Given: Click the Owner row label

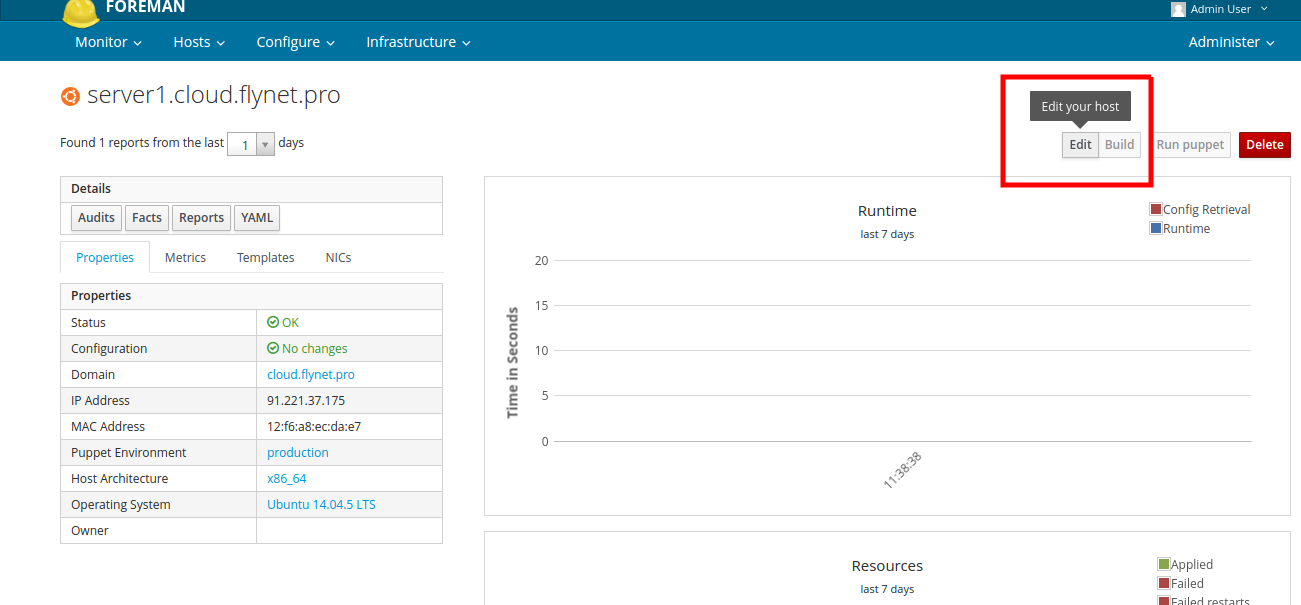Looking at the screenshot, I should coord(90,530).
